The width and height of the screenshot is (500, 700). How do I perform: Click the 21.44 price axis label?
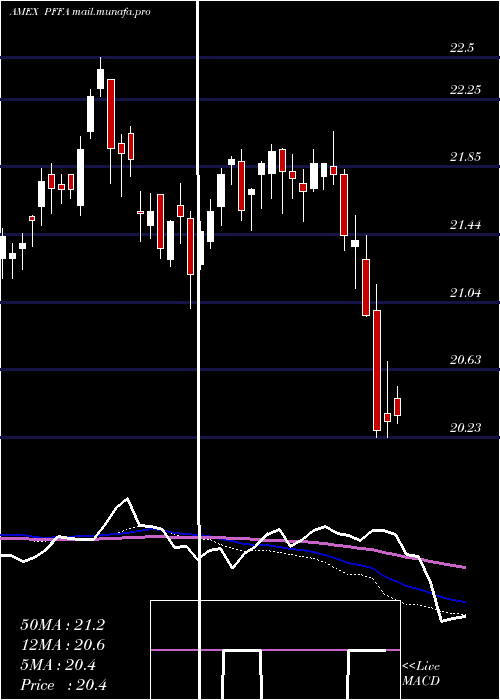(465, 225)
